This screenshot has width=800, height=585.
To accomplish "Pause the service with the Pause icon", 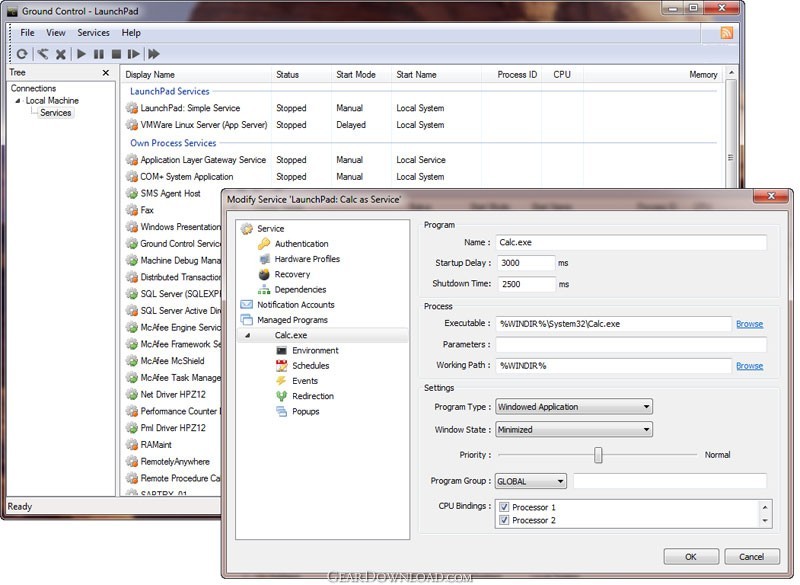I will pyautogui.click(x=99, y=54).
